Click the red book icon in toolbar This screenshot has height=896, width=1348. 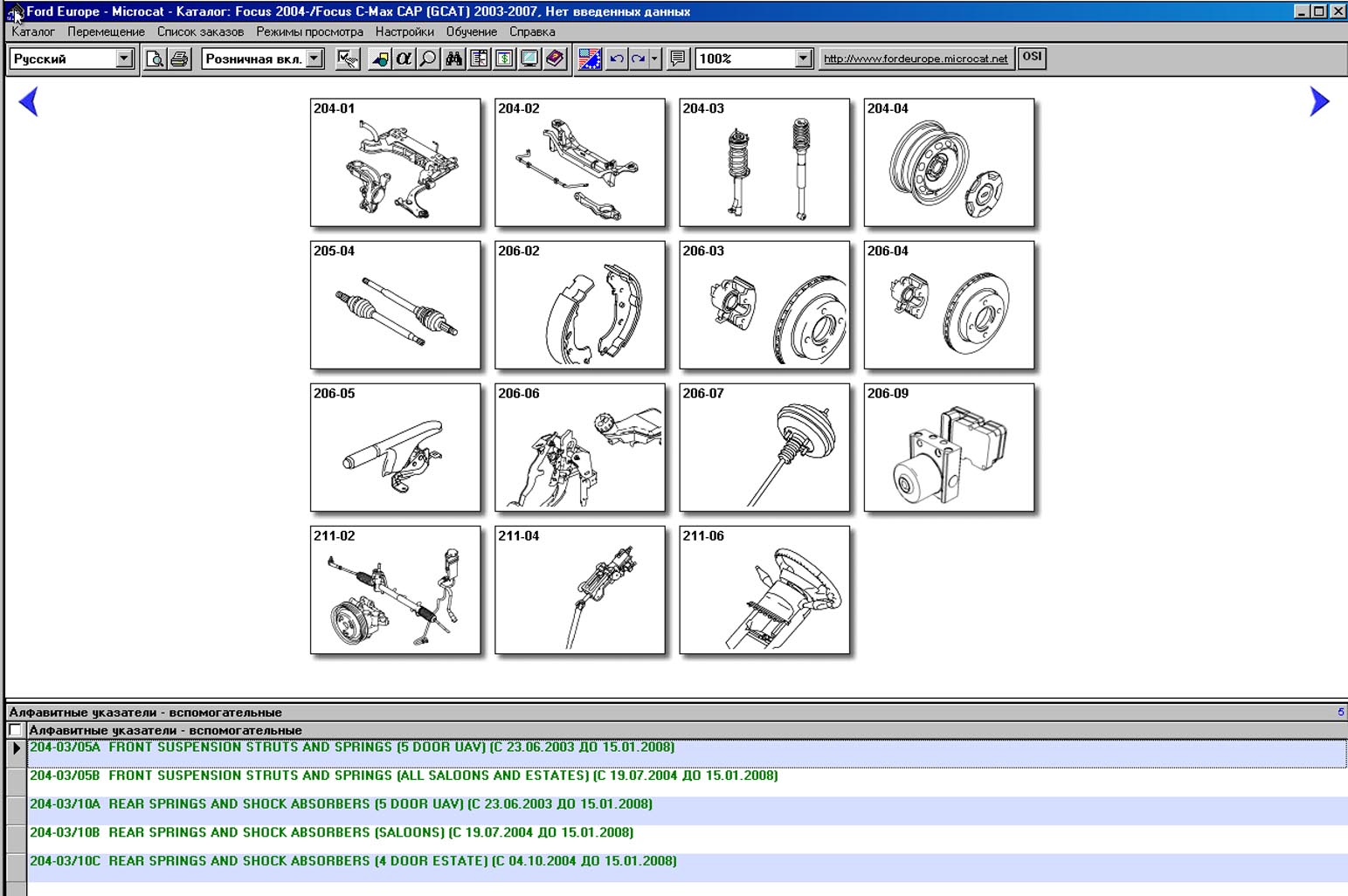555,59
